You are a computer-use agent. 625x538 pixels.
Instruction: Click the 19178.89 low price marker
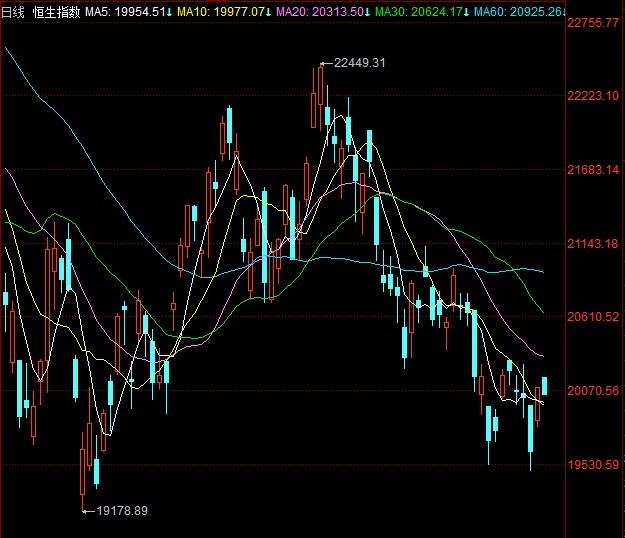pos(120,511)
